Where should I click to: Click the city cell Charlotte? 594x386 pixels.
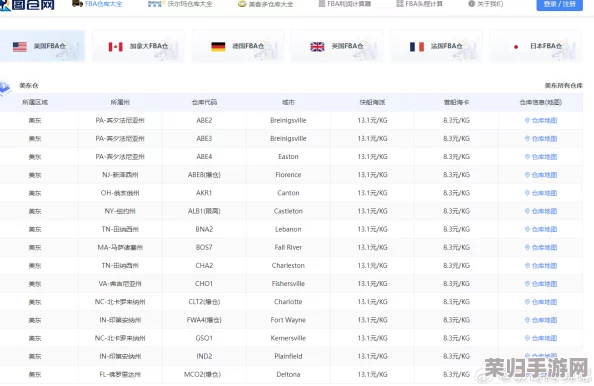pyautogui.click(x=288, y=302)
